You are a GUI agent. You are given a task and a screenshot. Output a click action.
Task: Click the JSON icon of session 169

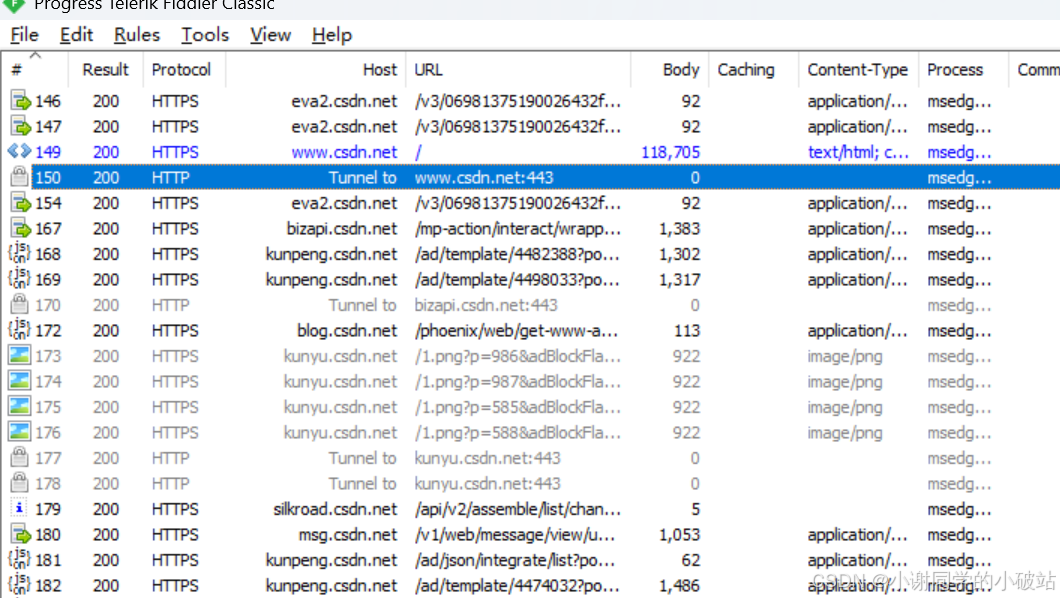click(x=20, y=279)
